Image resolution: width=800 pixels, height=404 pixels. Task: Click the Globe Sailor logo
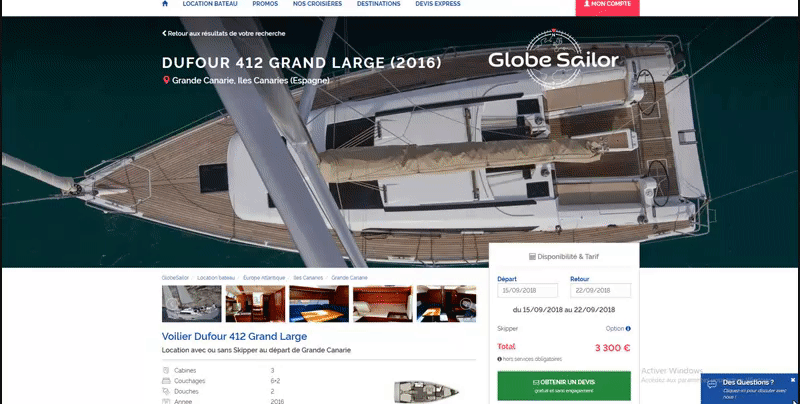pyautogui.click(x=554, y=60)
